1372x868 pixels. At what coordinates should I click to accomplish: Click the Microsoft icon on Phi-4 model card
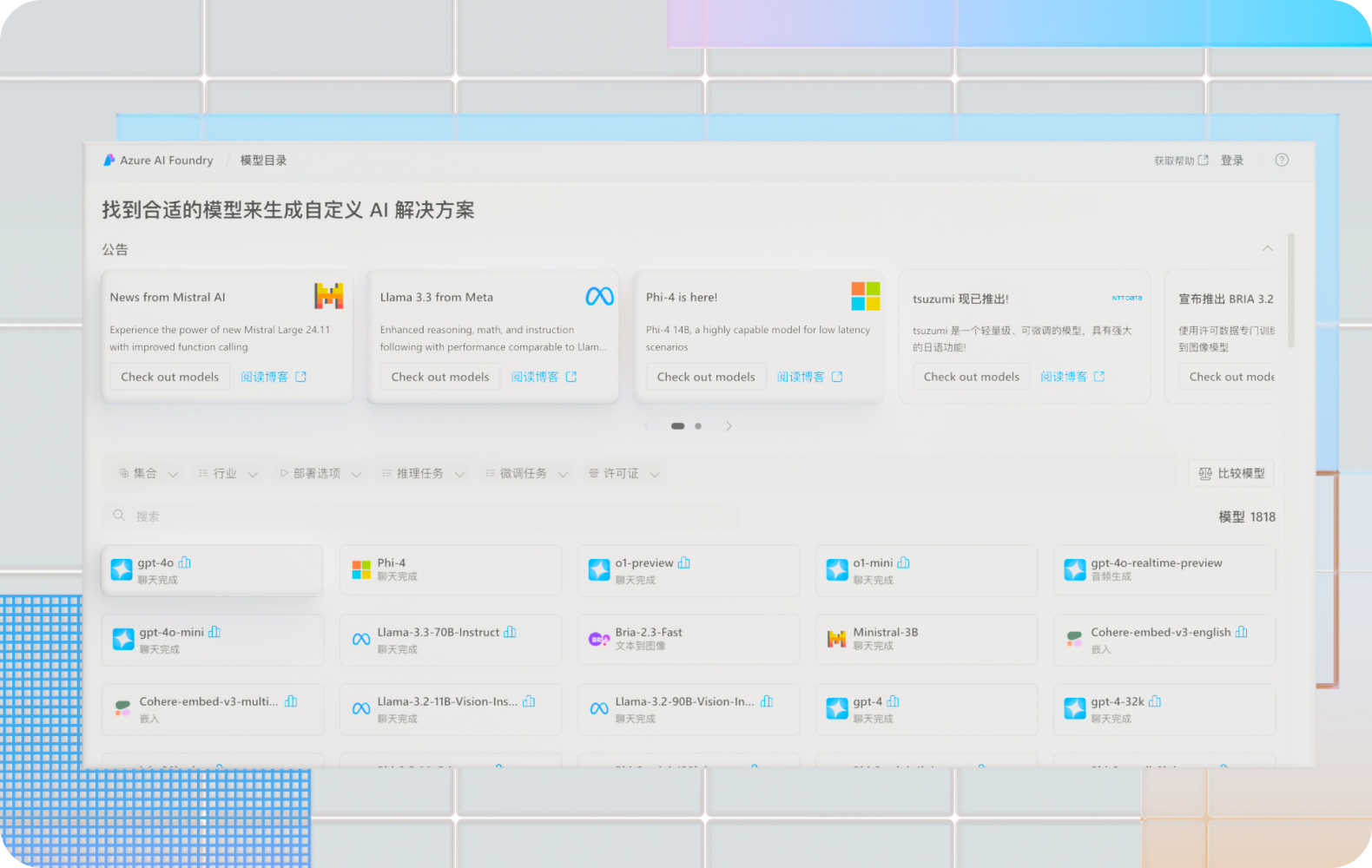point(361,569)
